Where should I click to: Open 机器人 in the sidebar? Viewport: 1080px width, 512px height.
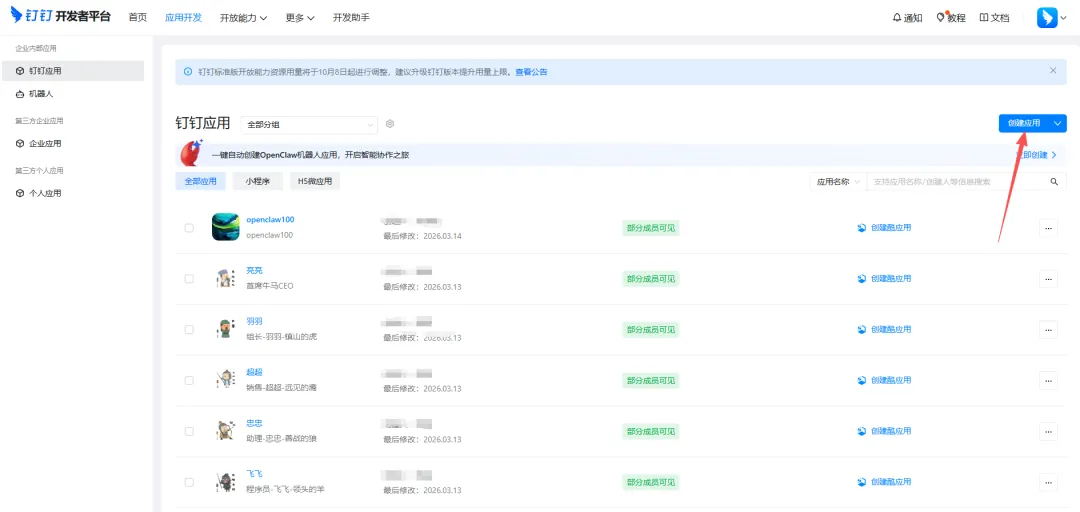(x=73, y=94)
